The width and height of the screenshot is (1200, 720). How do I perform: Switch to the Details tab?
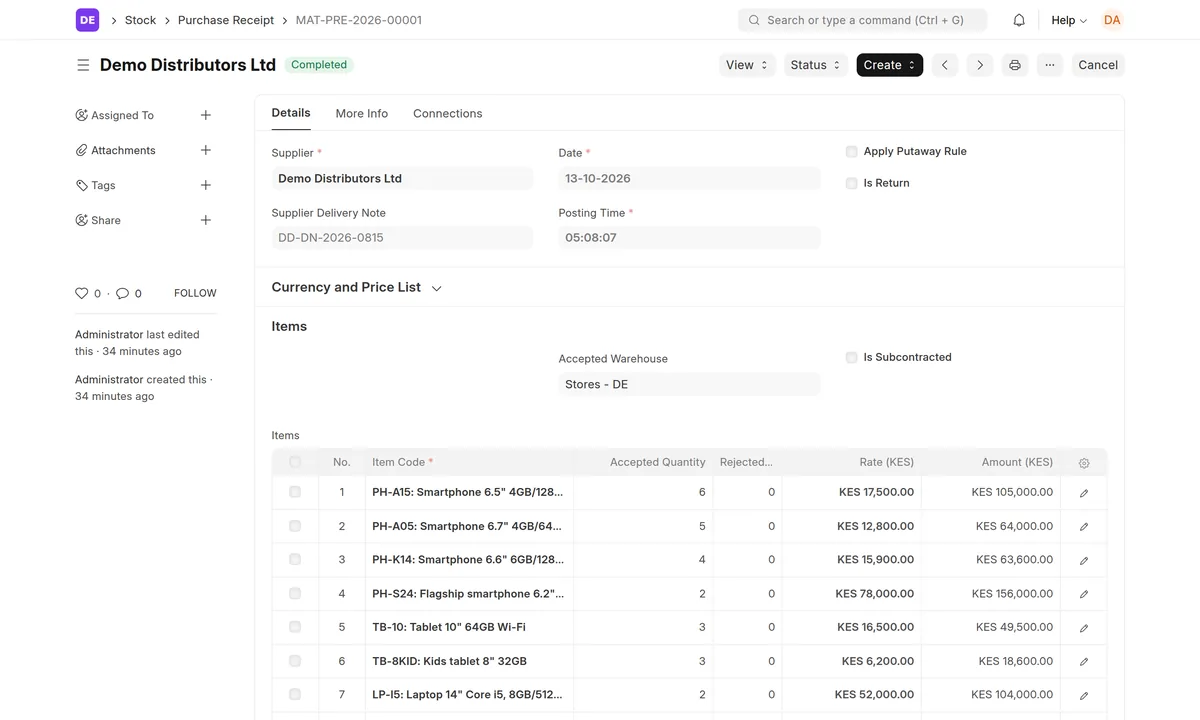(x=291, y=113)
